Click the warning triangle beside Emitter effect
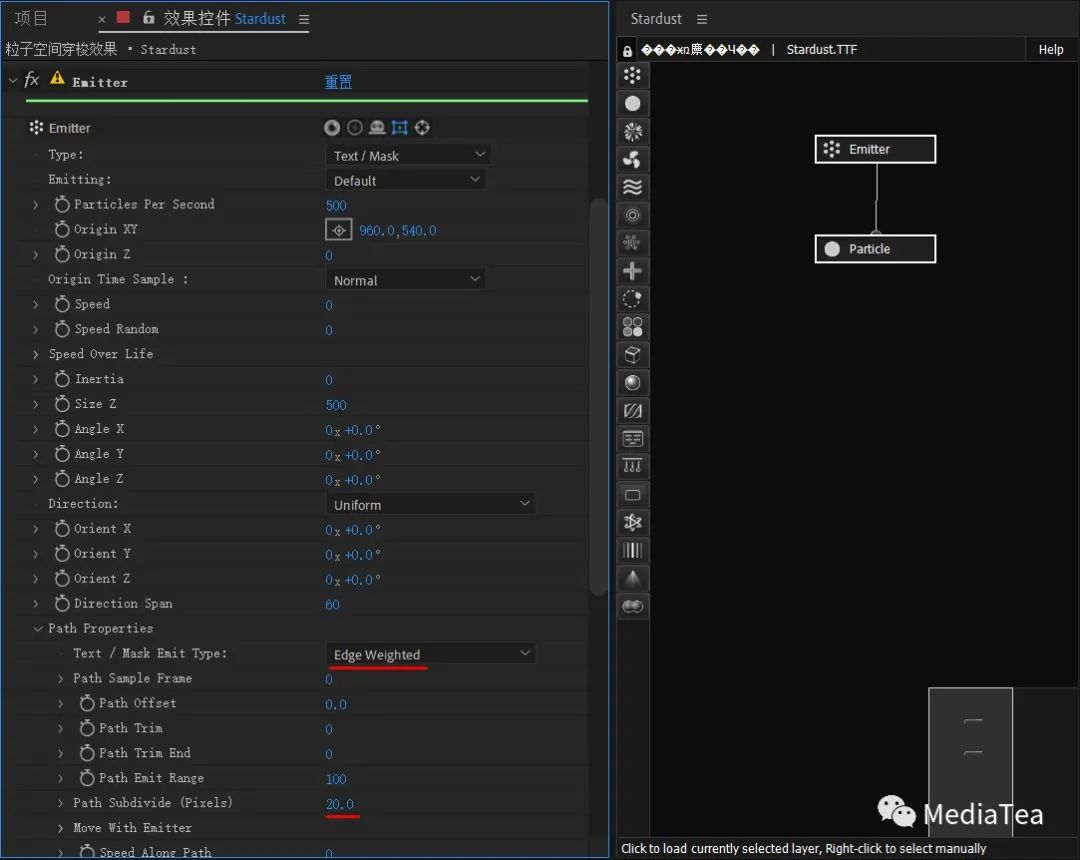1080x860 pixels. click(57, 78)
